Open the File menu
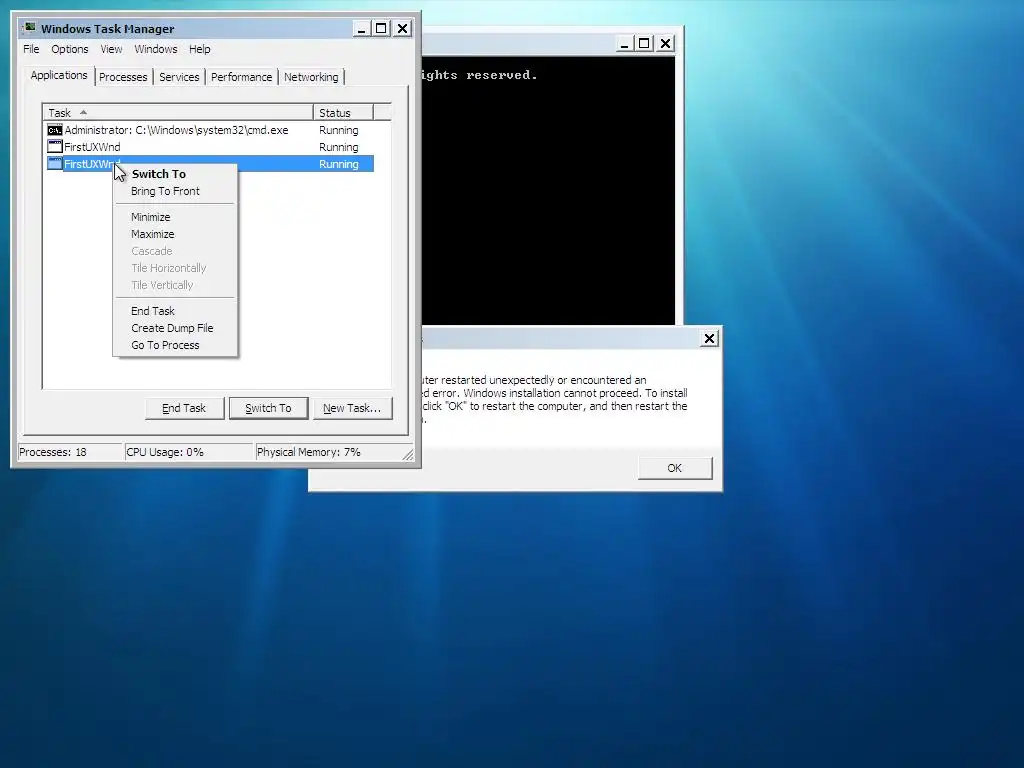 pos(31,49)
